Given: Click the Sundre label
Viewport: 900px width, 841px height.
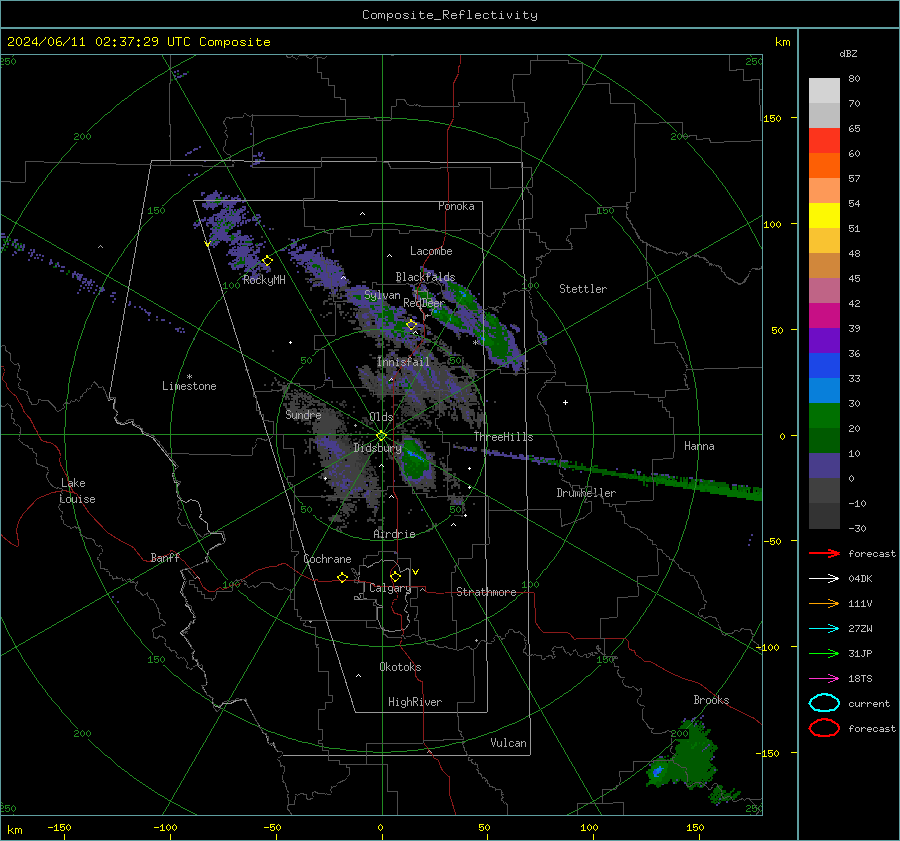Looking at the screenshot, I should (303, 414).
